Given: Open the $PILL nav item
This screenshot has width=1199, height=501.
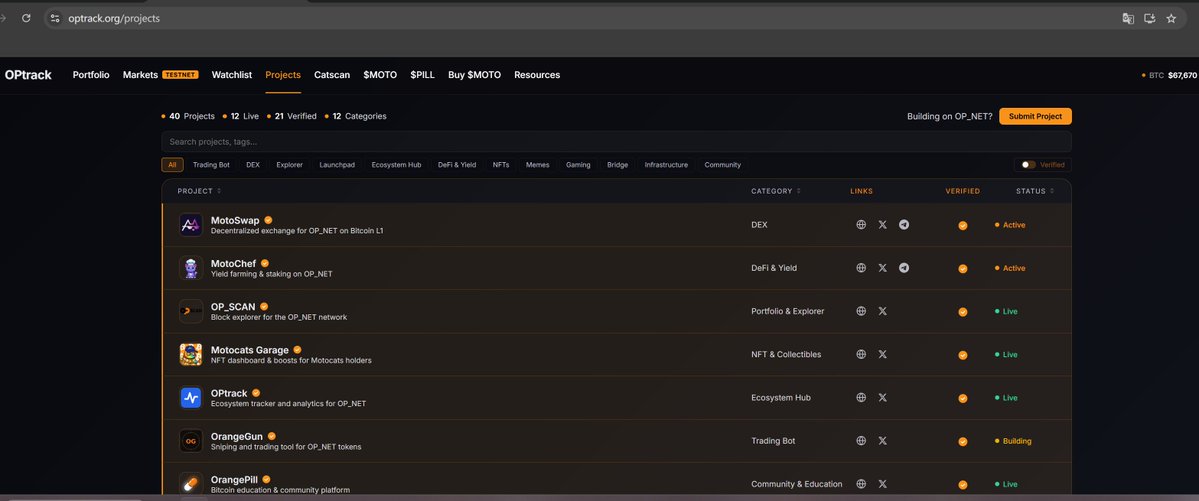Looking at the screenshot, I should 422,75.
